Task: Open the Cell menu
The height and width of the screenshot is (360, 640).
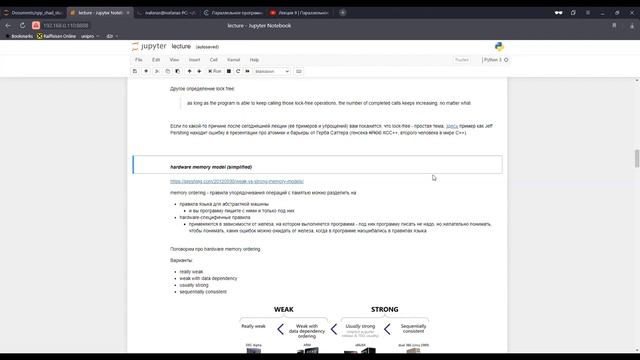Action: (x=213, y=60)
